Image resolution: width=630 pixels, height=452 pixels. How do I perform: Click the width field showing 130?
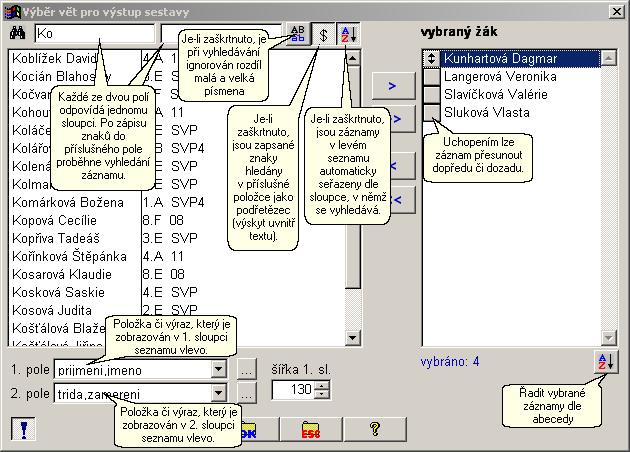pyautogui.click(x=293, y=390)
